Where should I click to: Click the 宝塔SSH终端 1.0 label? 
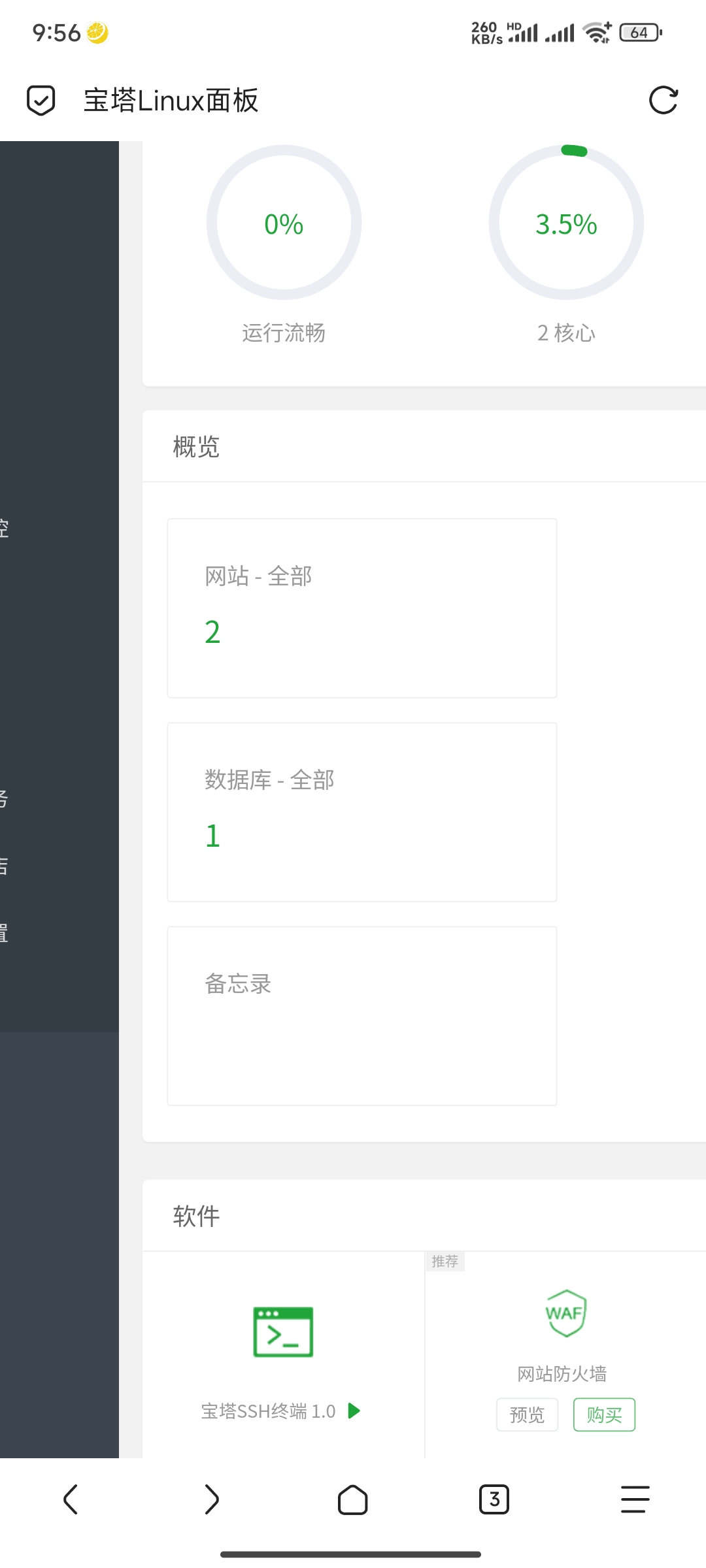pyautogui.click(x=268, y=1411)
